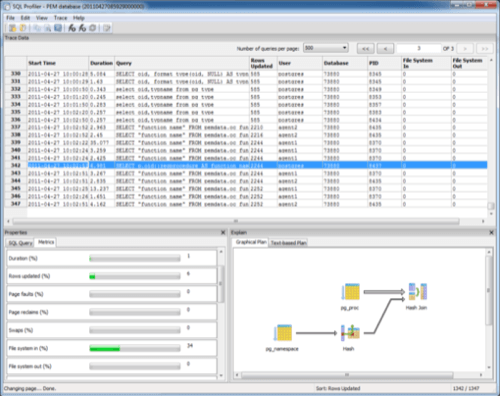Click the File system in (%) progress bar
The height and width of the screenshot is (396, 500).
(x=135, y=348)
